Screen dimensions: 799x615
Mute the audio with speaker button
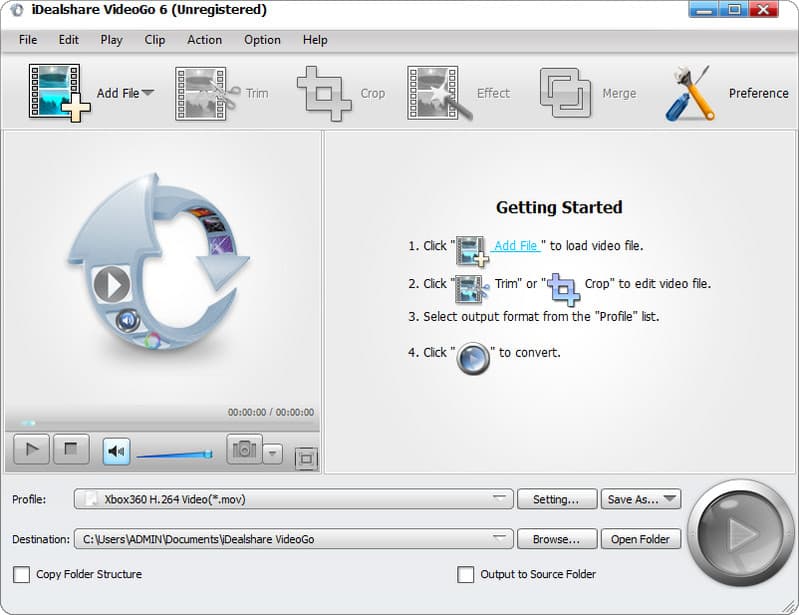pyautogui.click(x=116, y=451)
